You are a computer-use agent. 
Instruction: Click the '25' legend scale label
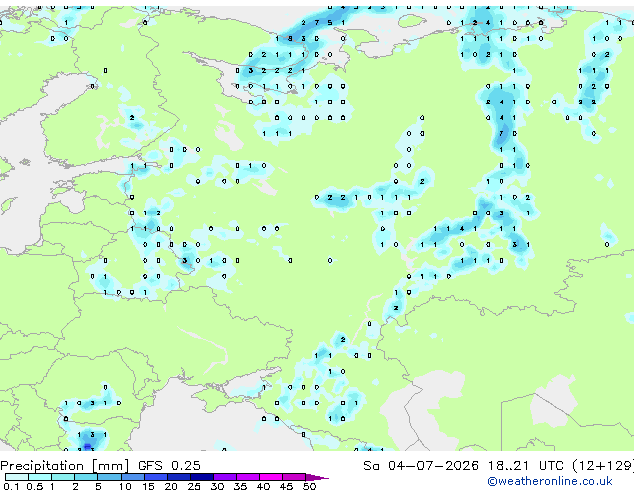coord(194,486)
